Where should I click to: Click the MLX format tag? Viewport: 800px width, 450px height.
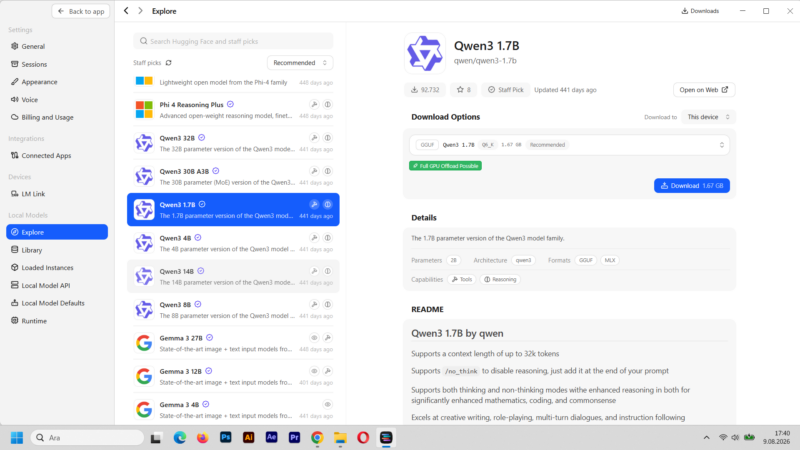(610, 260)
